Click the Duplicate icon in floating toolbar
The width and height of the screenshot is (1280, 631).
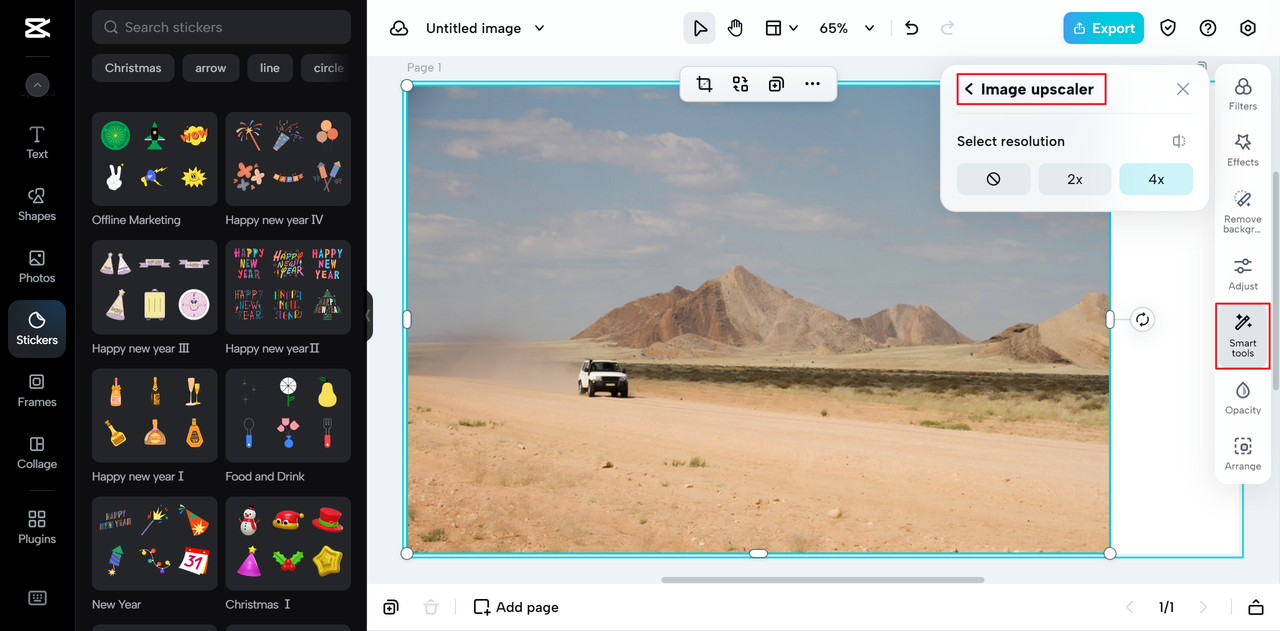[x=776, y=84]
